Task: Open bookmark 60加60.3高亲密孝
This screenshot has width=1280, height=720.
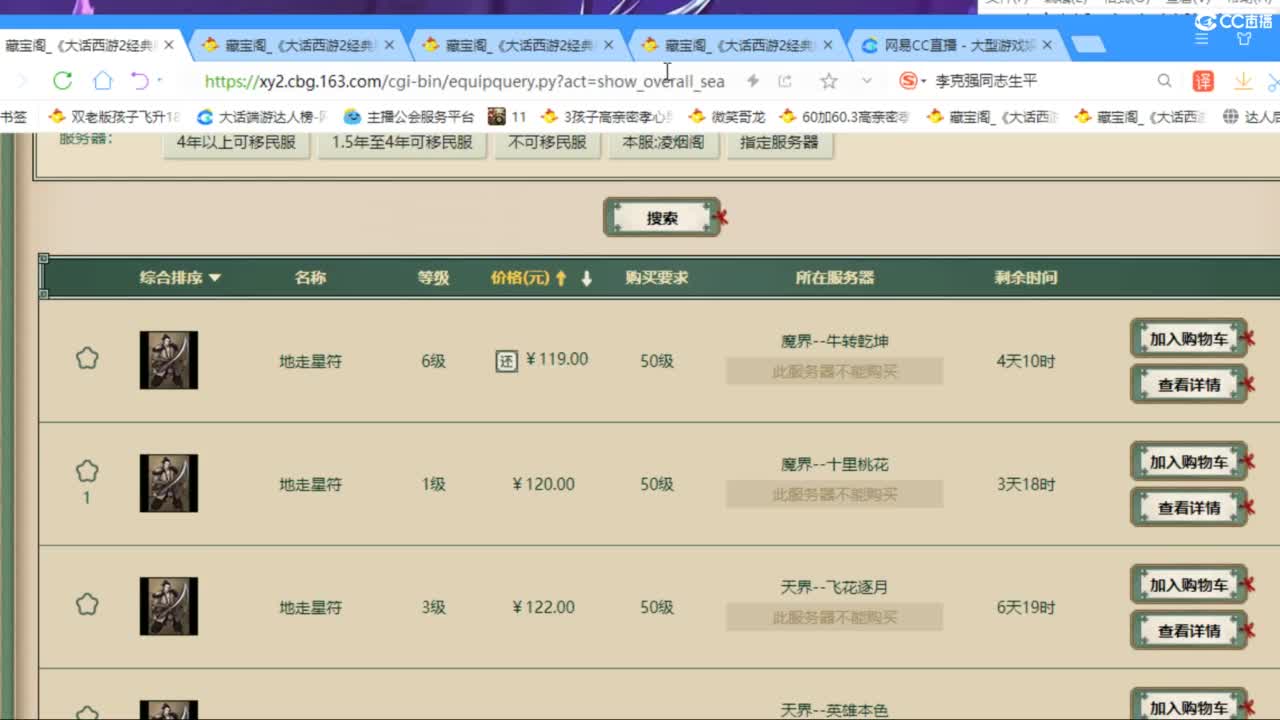Action: pos(844,117)
